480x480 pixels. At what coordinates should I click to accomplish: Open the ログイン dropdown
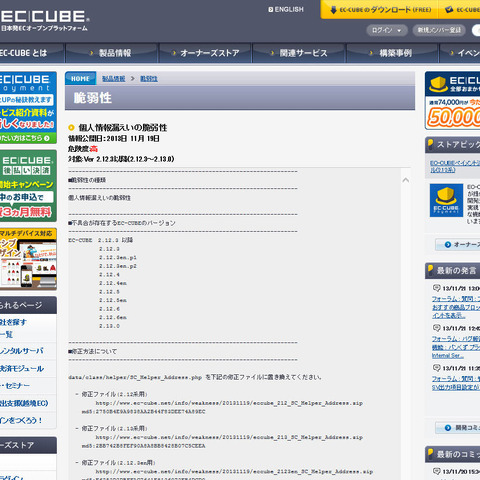(x=387, y=30)
